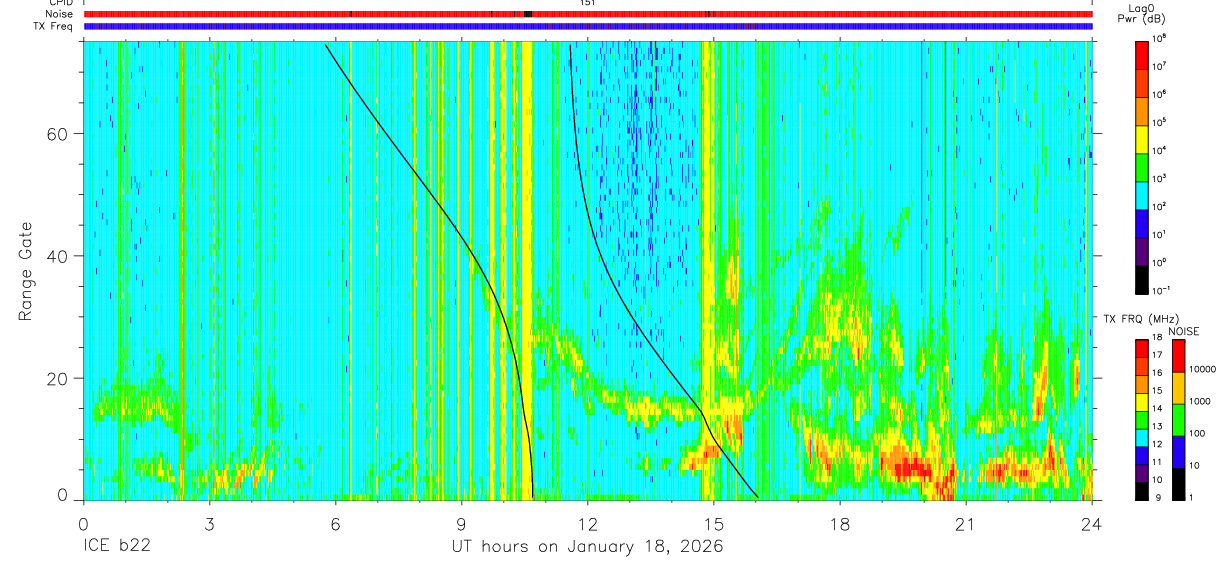1228x567 pixels.
Task: Select the black 9–10 MHz TX FRQ swatch
Action: (1142, 491)
